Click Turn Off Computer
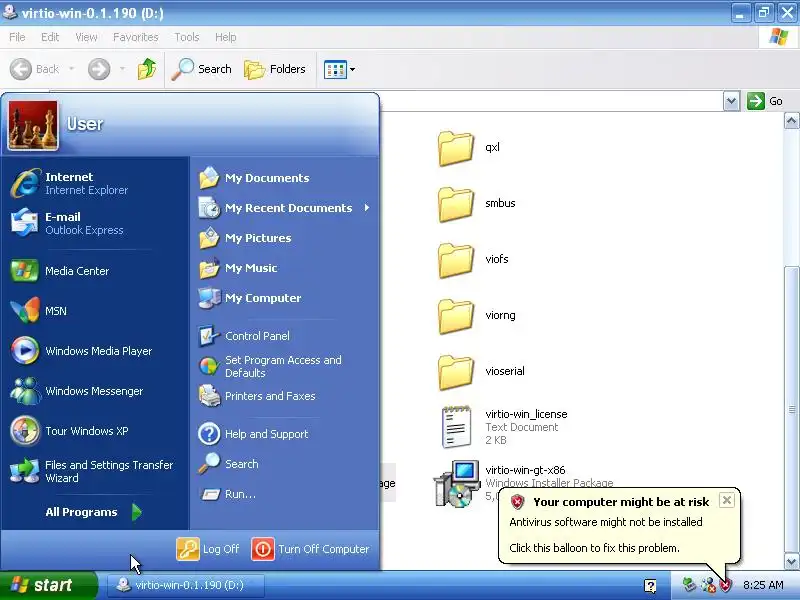800x600 pixels. click(310, 549)
